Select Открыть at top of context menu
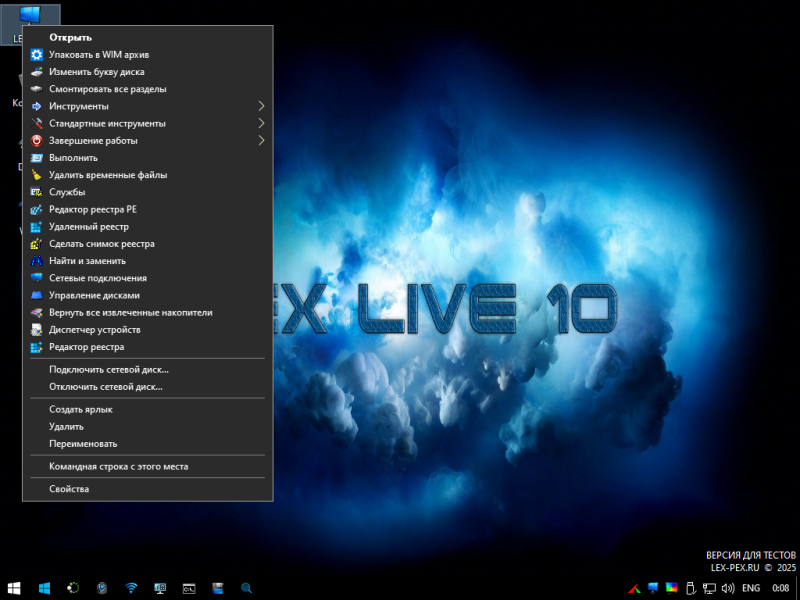Screen dimensions: 800x600 click(70, 37)
